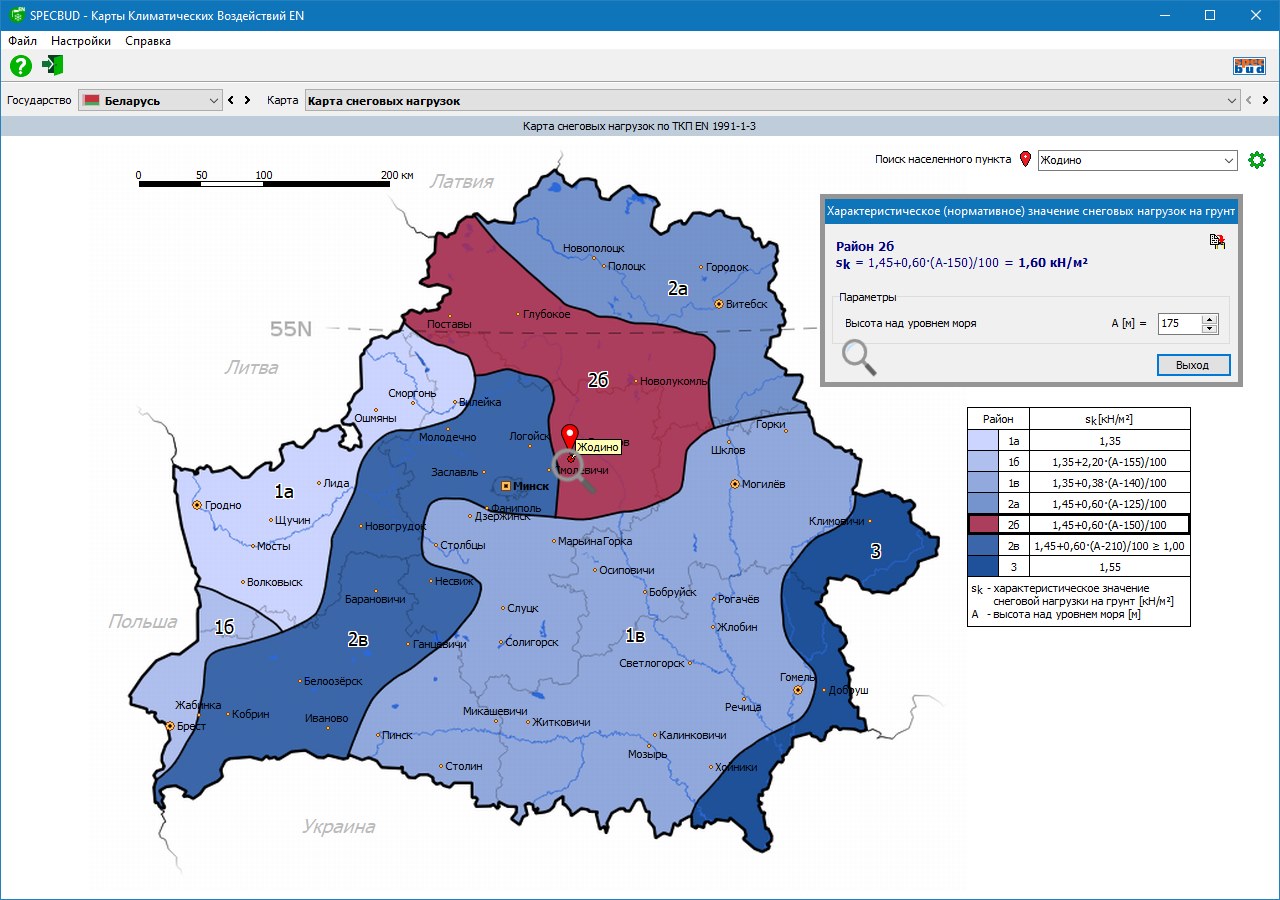Click the SPECBUD logo in the toolbar
The height and width of the screenshot is (900, 1280).
click(1249, 66)
